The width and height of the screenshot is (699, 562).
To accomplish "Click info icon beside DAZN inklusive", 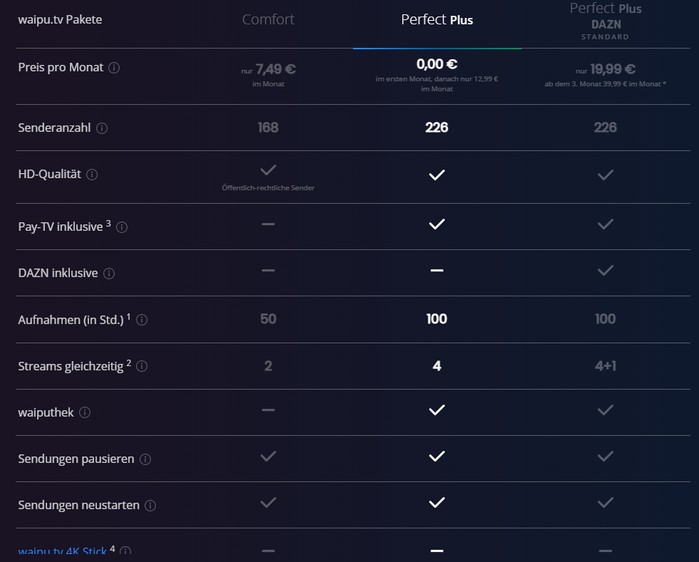I will 109,273.
